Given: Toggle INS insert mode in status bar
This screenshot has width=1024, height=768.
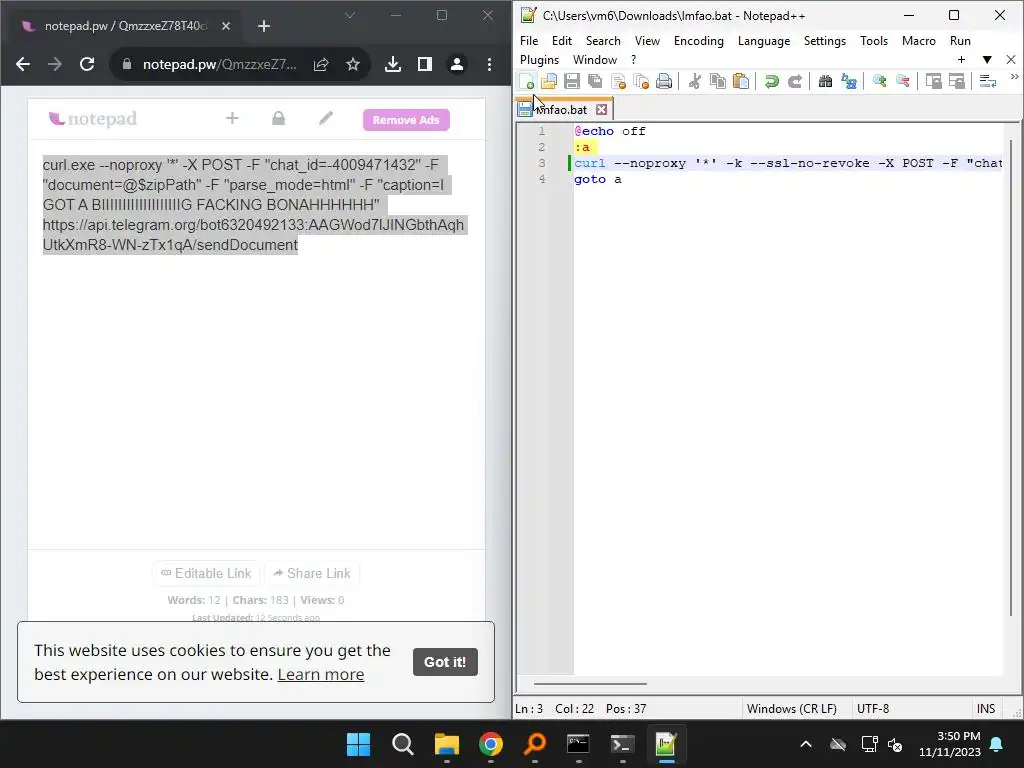Looking at the screenshot, I should 985,709.
